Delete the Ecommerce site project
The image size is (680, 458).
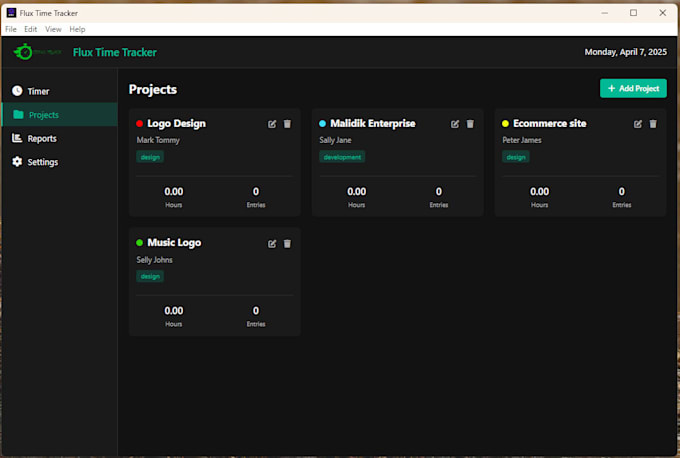(x=653, y=124)
